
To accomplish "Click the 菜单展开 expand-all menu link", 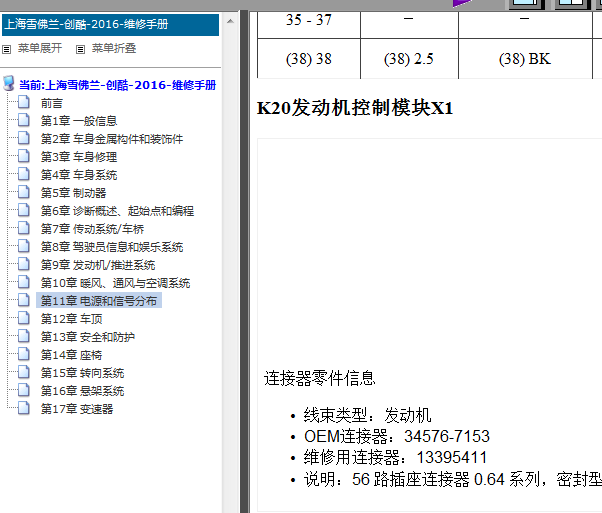I will click(x=40, y=48).
